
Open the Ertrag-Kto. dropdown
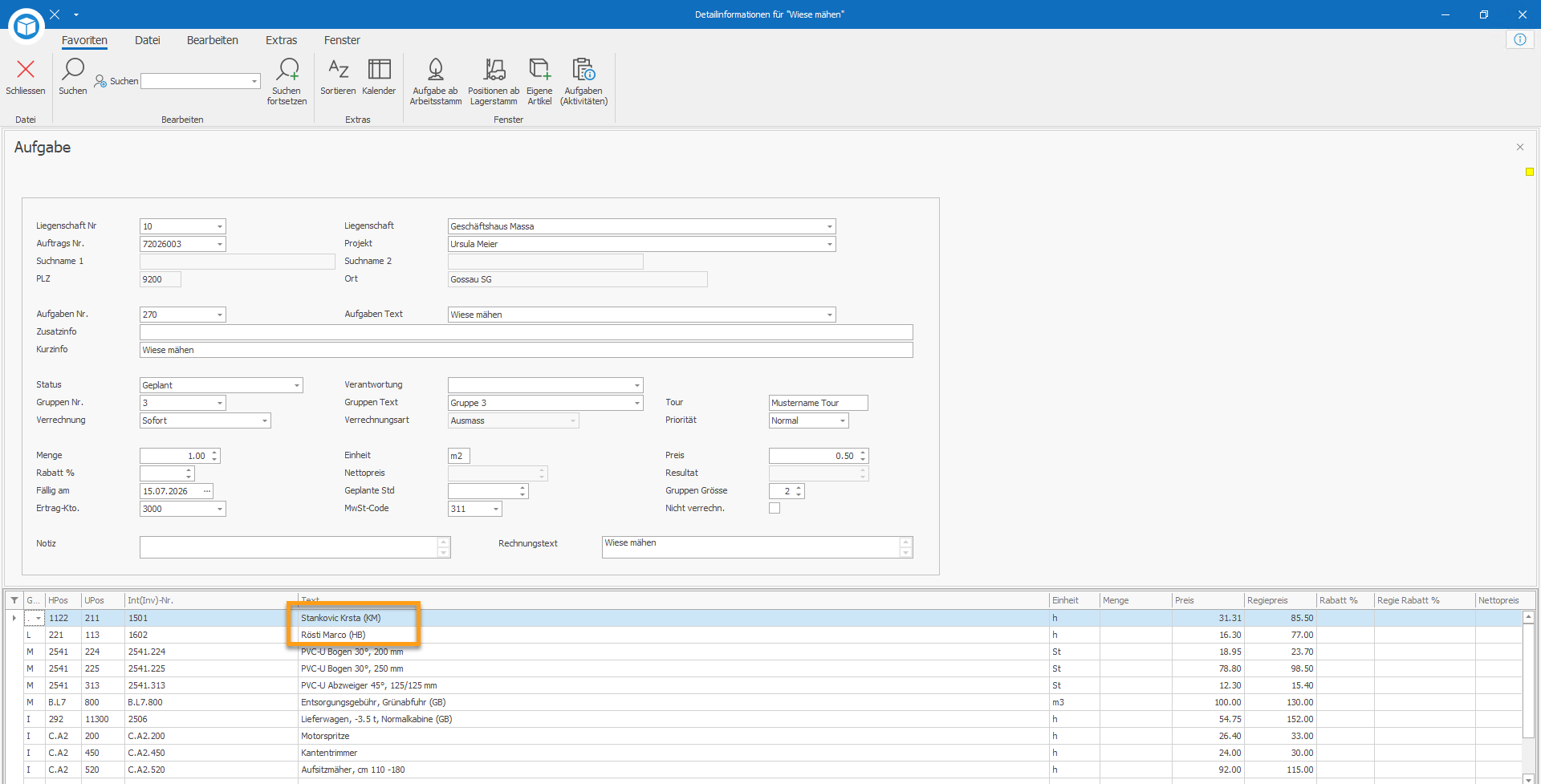[220, 509]
